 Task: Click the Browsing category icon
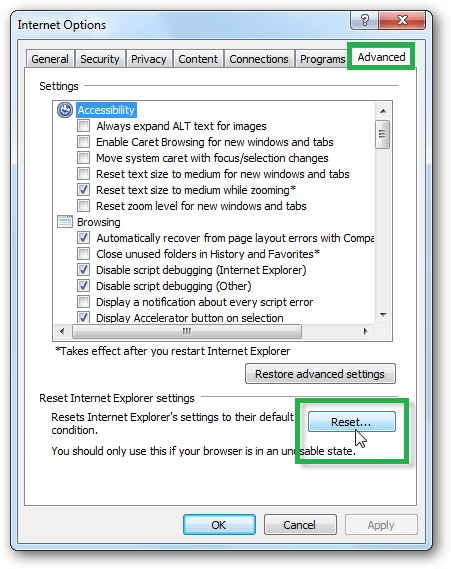pos(65,221)
